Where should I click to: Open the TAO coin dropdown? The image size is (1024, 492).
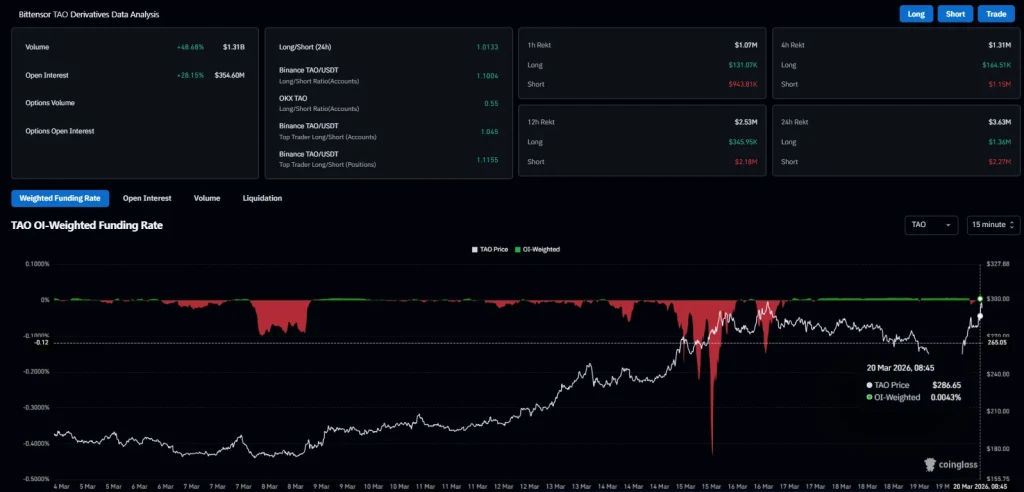coord(931,225)
